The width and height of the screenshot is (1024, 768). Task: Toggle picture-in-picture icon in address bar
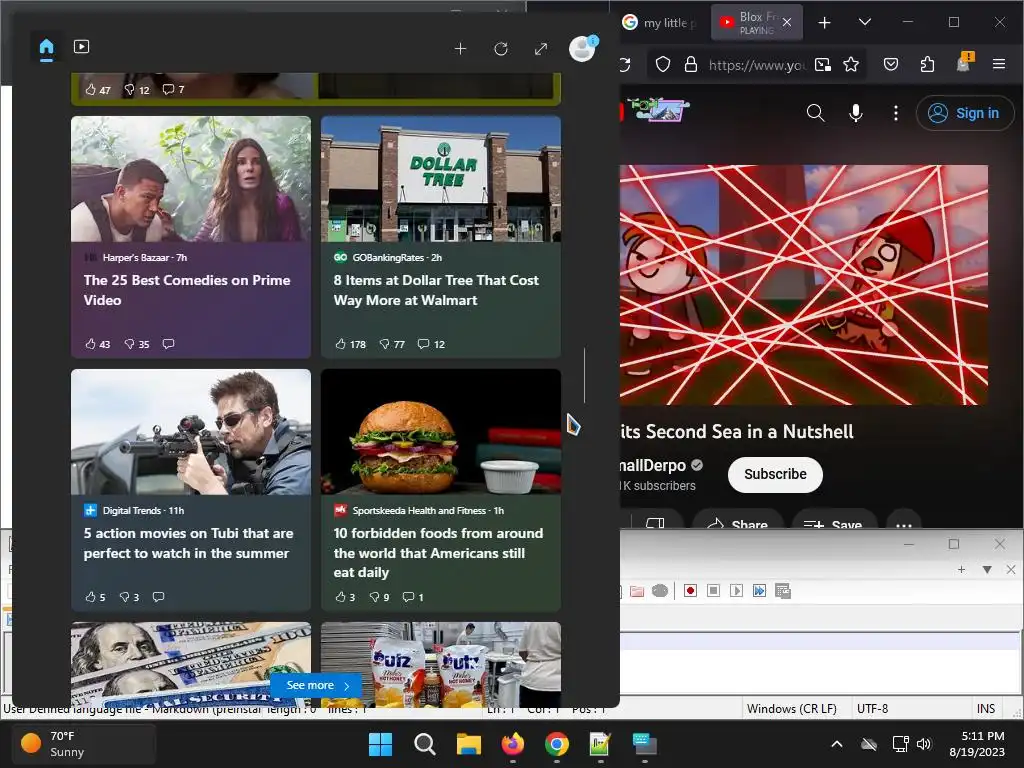tap(823, 64)
